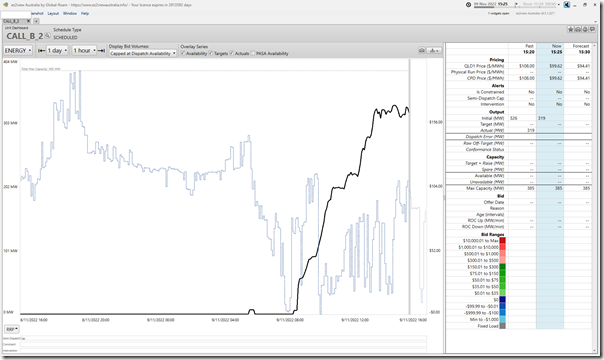Open the chart export dropdown button
The height and width of the screenshot is (360, 604).
point(434,50)
